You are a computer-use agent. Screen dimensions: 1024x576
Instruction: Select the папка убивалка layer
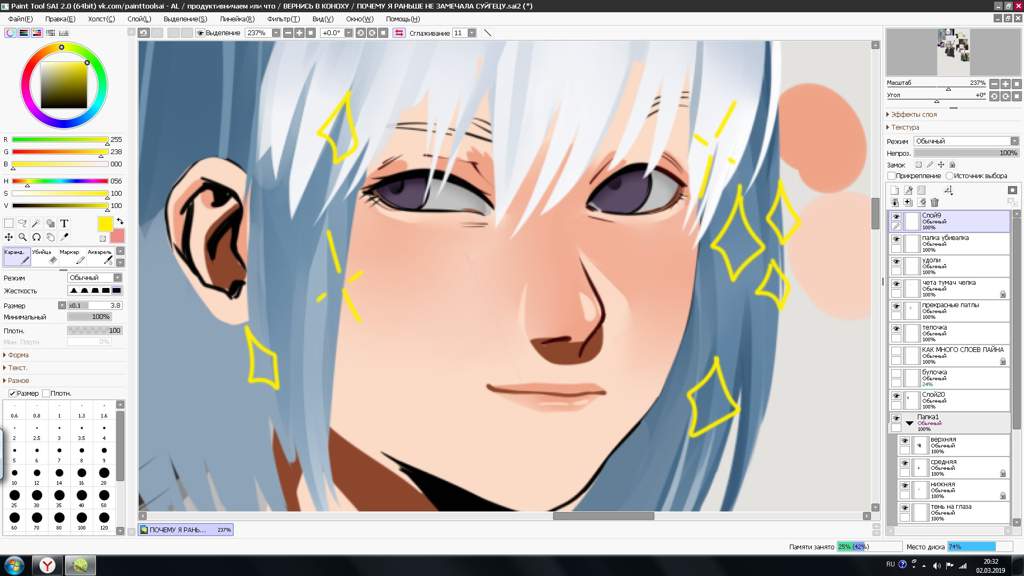tap(950, 244)
